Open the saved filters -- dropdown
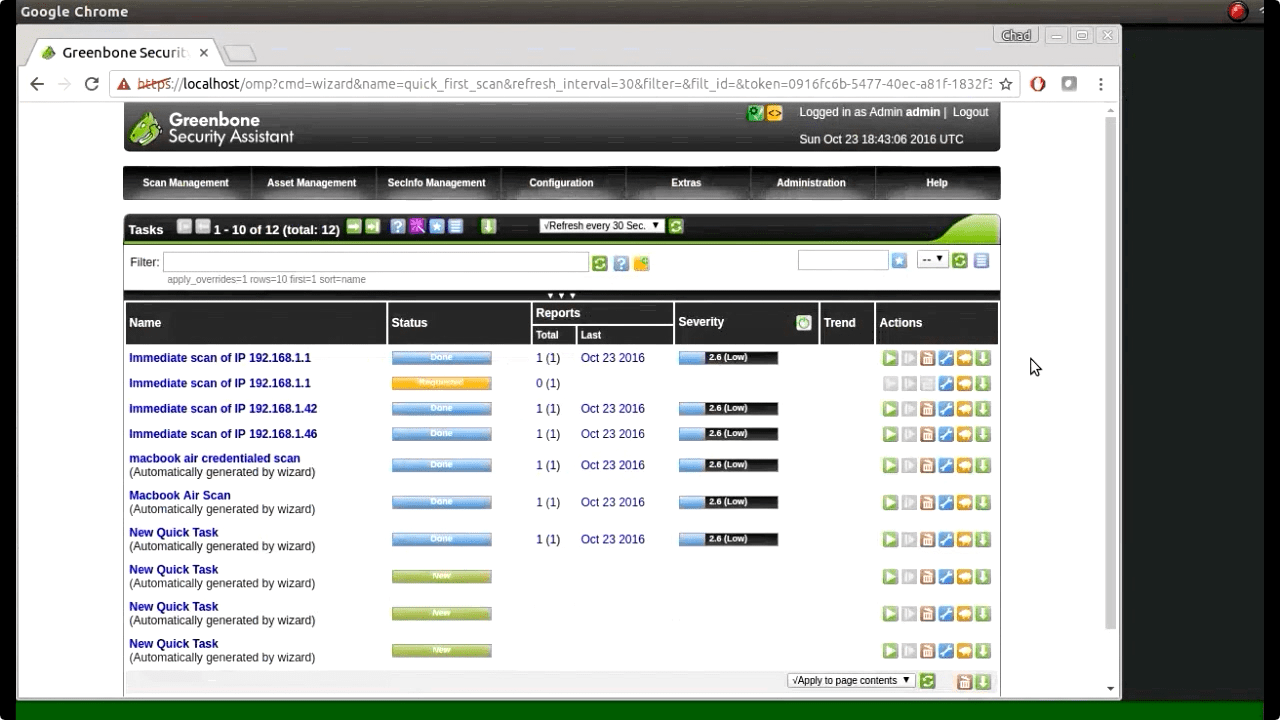This screenshot has width=1280, height=720. click(x=931, y=259)
